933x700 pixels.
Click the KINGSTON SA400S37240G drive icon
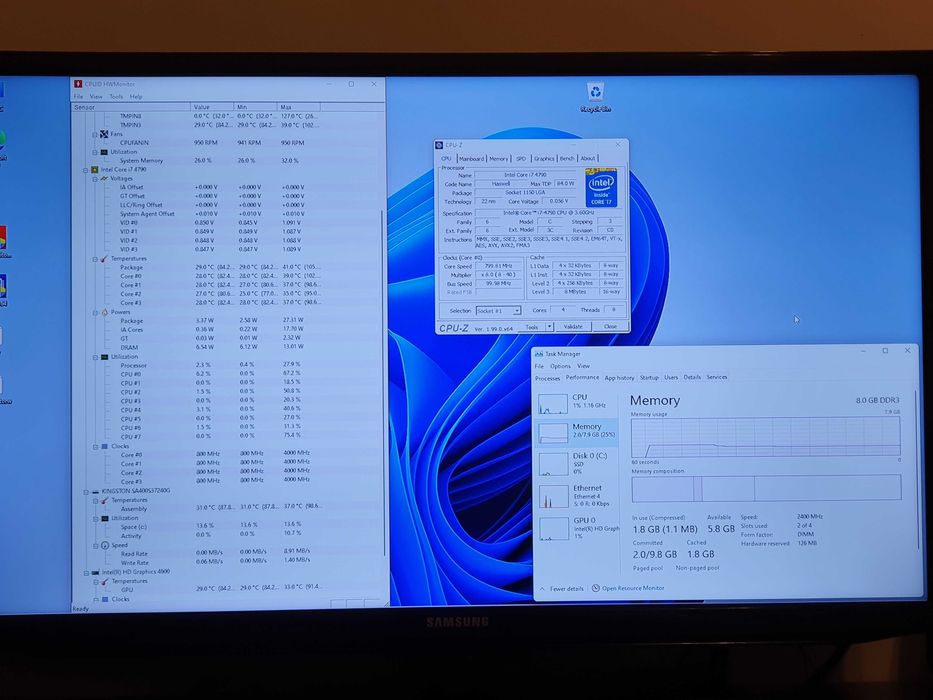(95, 492)
